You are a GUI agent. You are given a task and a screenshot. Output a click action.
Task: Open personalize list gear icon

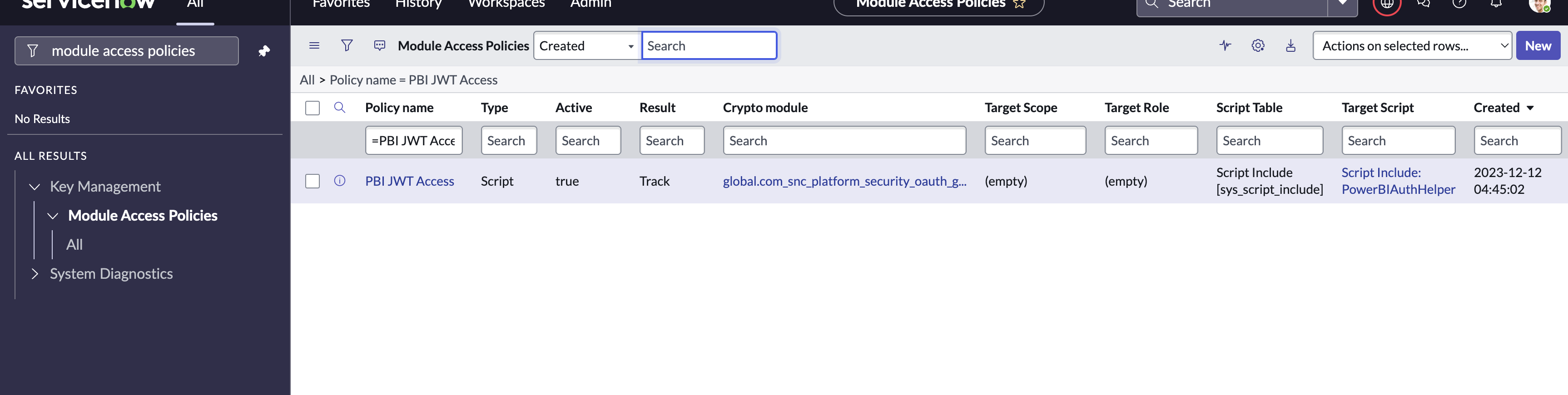coord(1258,46)
